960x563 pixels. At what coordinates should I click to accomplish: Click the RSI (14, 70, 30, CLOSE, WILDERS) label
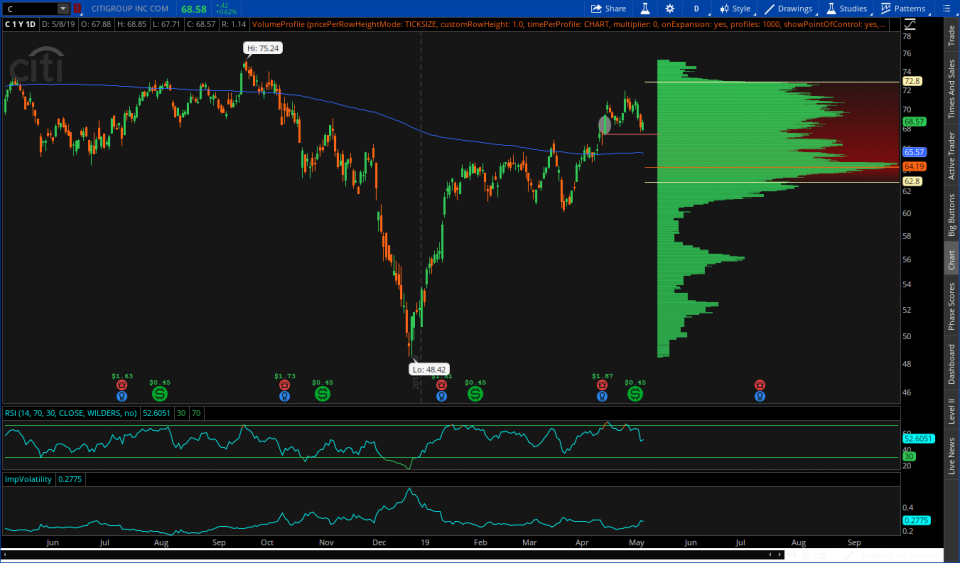pos(71,413)
